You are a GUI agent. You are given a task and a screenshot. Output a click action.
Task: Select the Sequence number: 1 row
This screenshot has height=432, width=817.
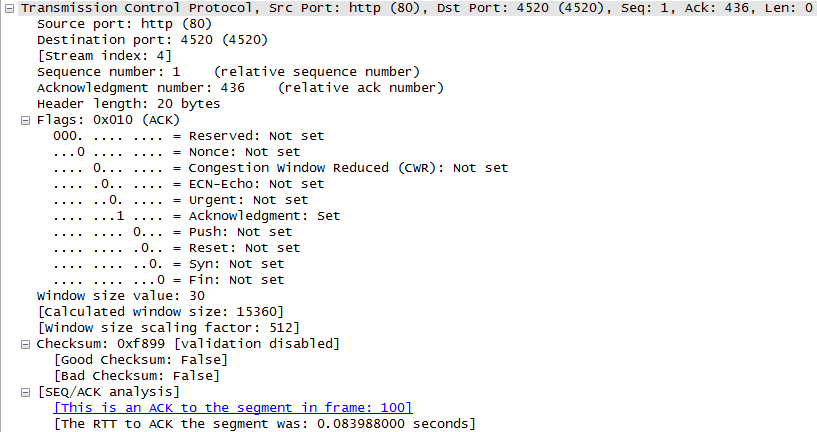228,72
